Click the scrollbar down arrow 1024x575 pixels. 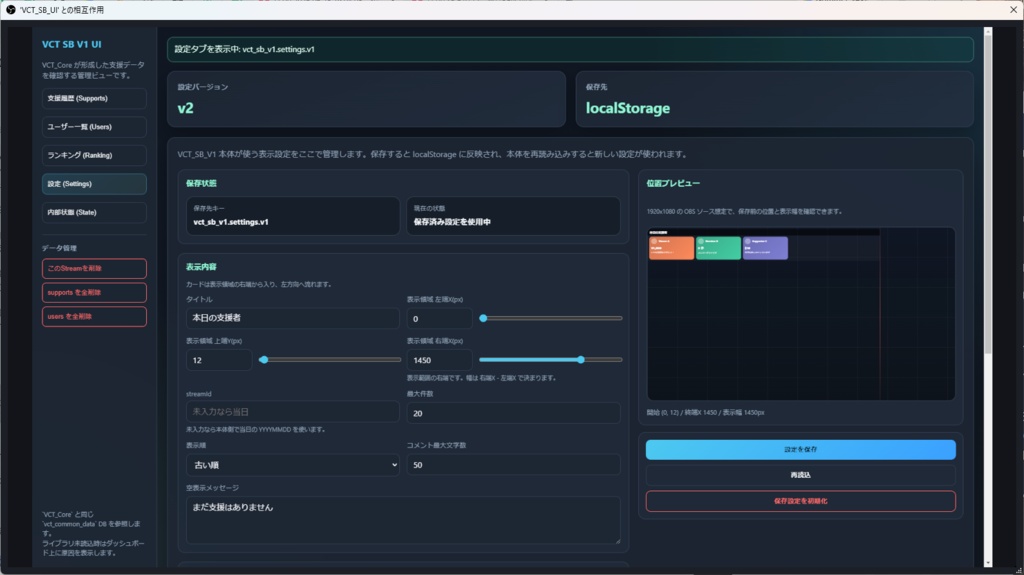click(x=988, y=563)
